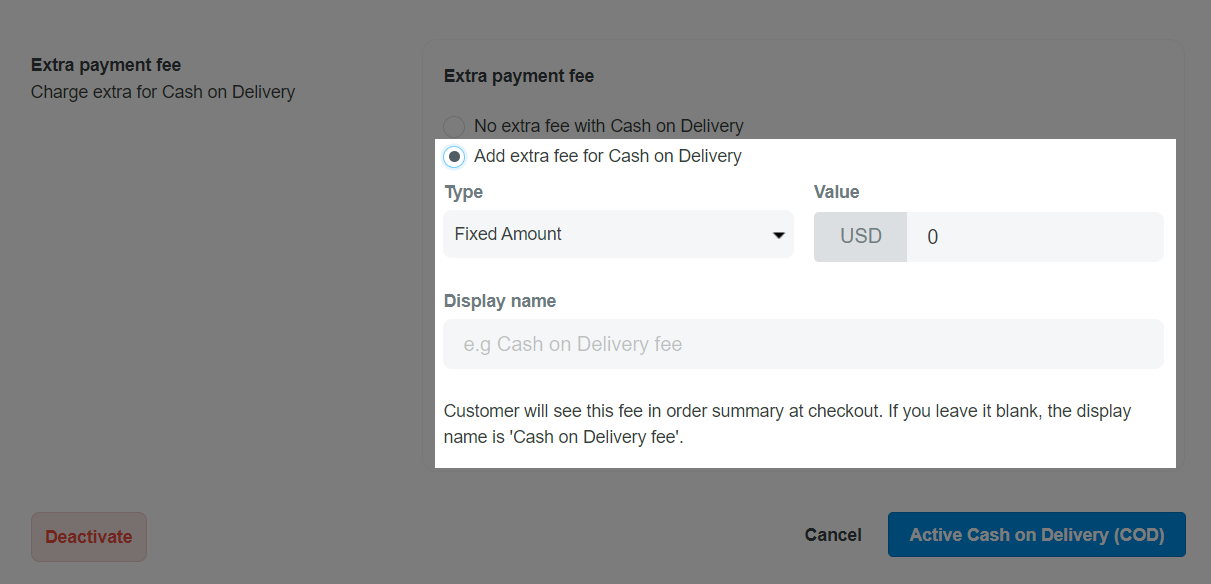Click the 'Fixed Amount' selected value text

(508, 234)
